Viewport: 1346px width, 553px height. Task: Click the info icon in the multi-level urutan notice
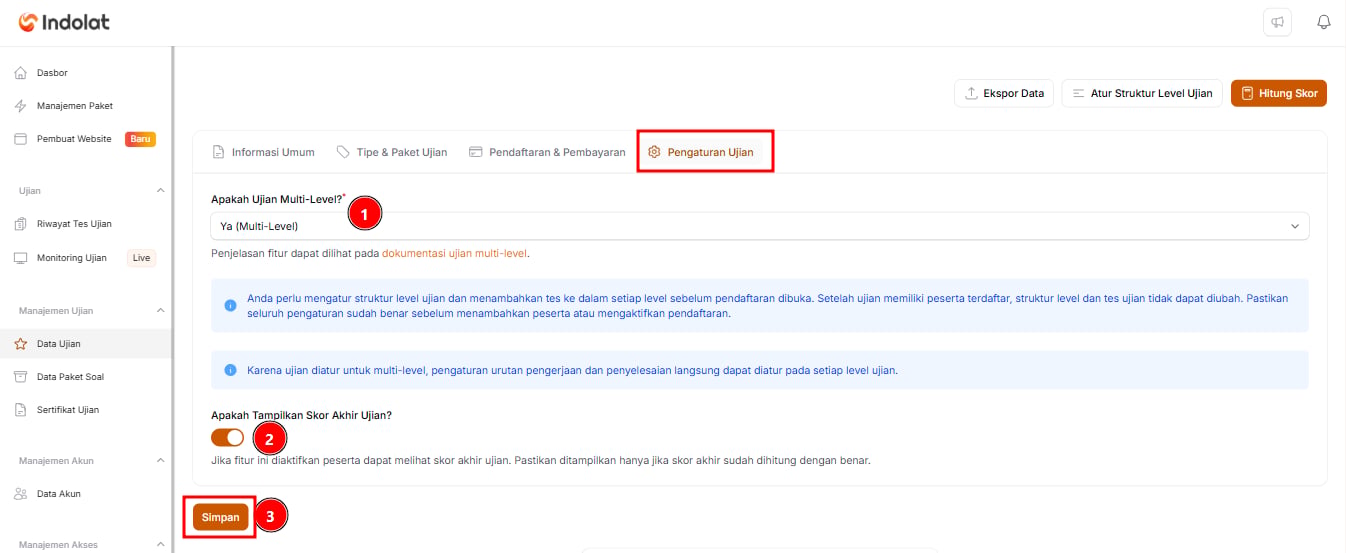point(230,370)
